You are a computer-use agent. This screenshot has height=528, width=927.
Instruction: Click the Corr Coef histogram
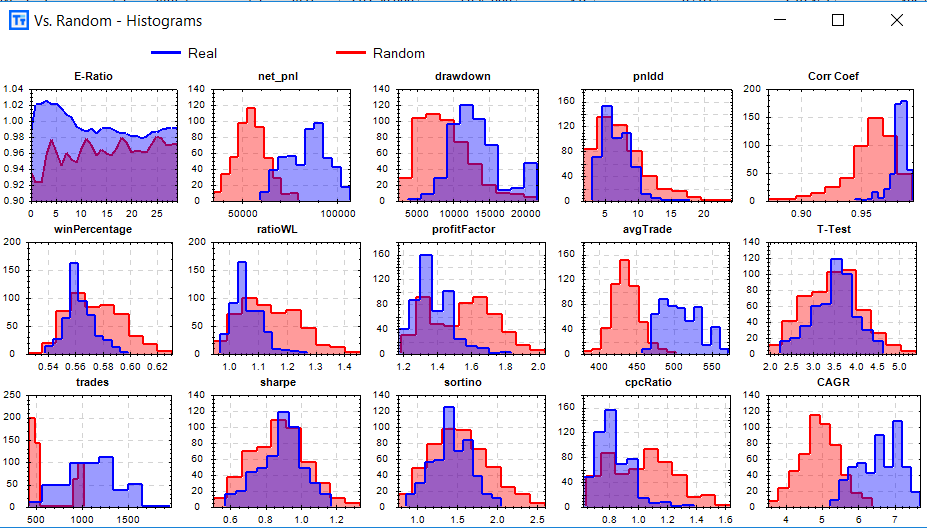tap(840, 145)
